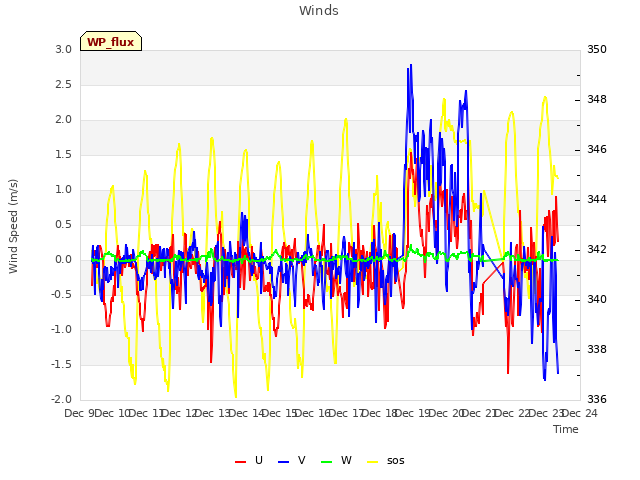Click the 'Dec 9' date tick label
This screenshot has height=480, width=640.
point(79,414)
